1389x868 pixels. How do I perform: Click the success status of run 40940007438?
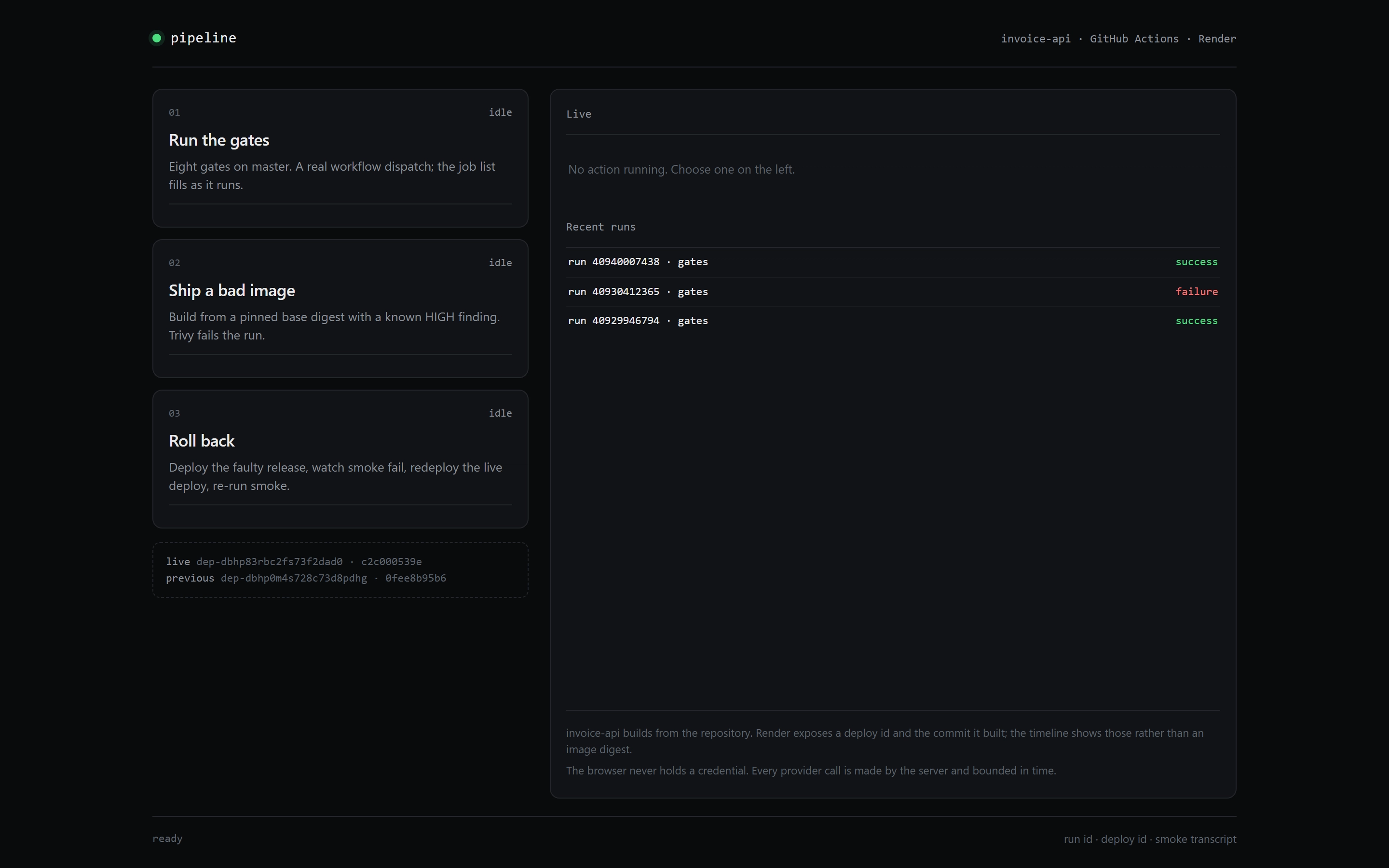coord(1196,262)
